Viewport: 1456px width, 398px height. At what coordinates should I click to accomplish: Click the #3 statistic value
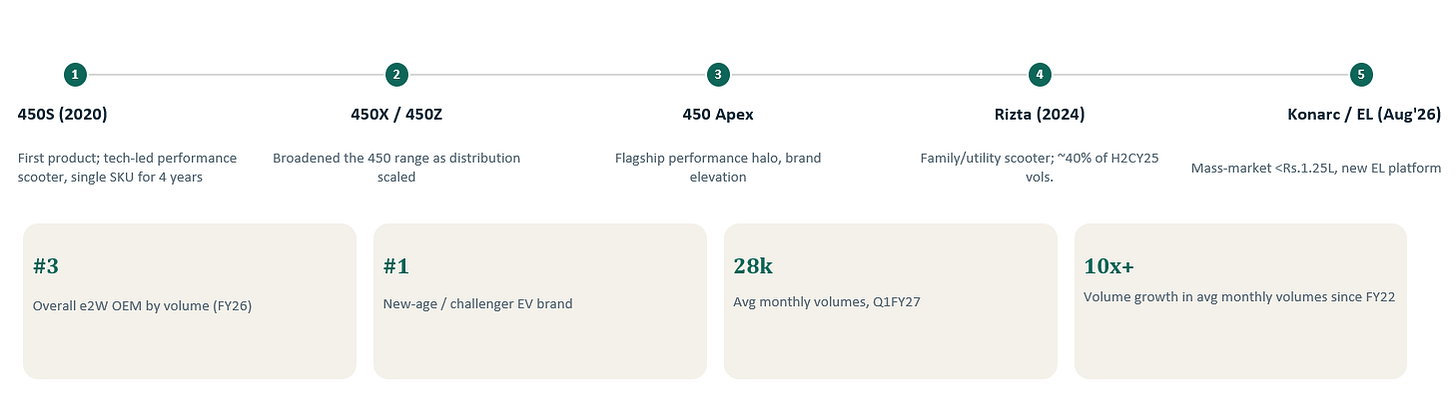pyautogui.click(x=46, y=266)
